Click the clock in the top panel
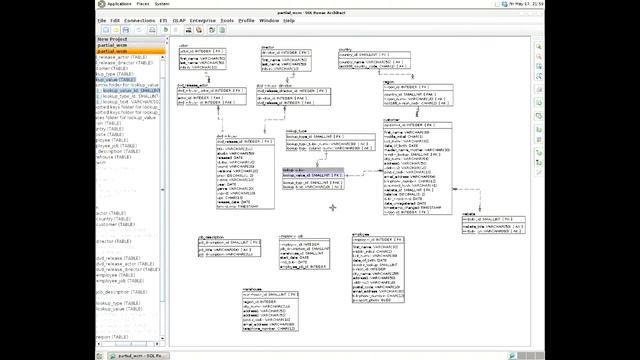 [527, 4]
